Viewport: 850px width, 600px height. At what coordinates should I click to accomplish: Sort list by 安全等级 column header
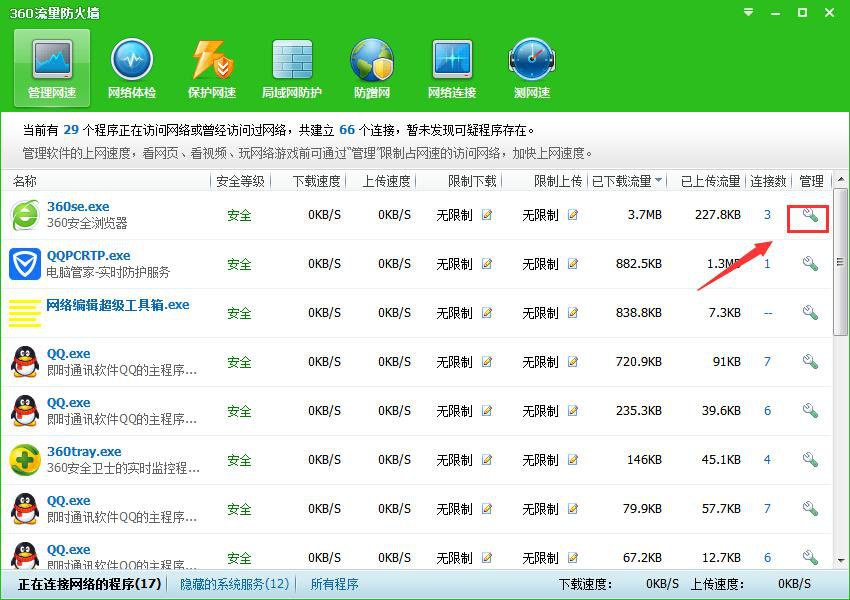[240, 181]
